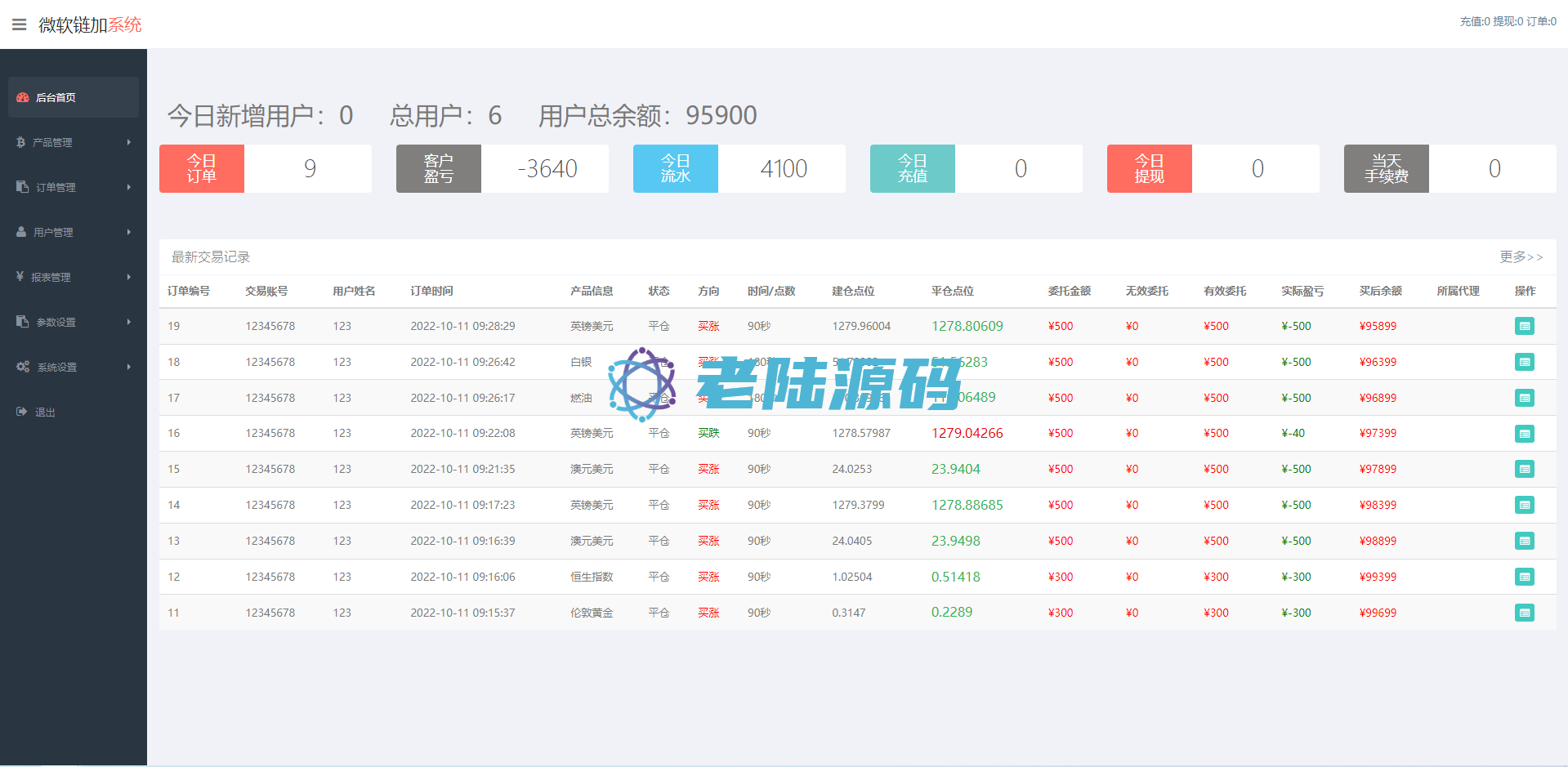The width and height of the screenshot is (1568, 767).
Task: Expand the 参数设置 submenu arrow
Action: pos(128,322)
